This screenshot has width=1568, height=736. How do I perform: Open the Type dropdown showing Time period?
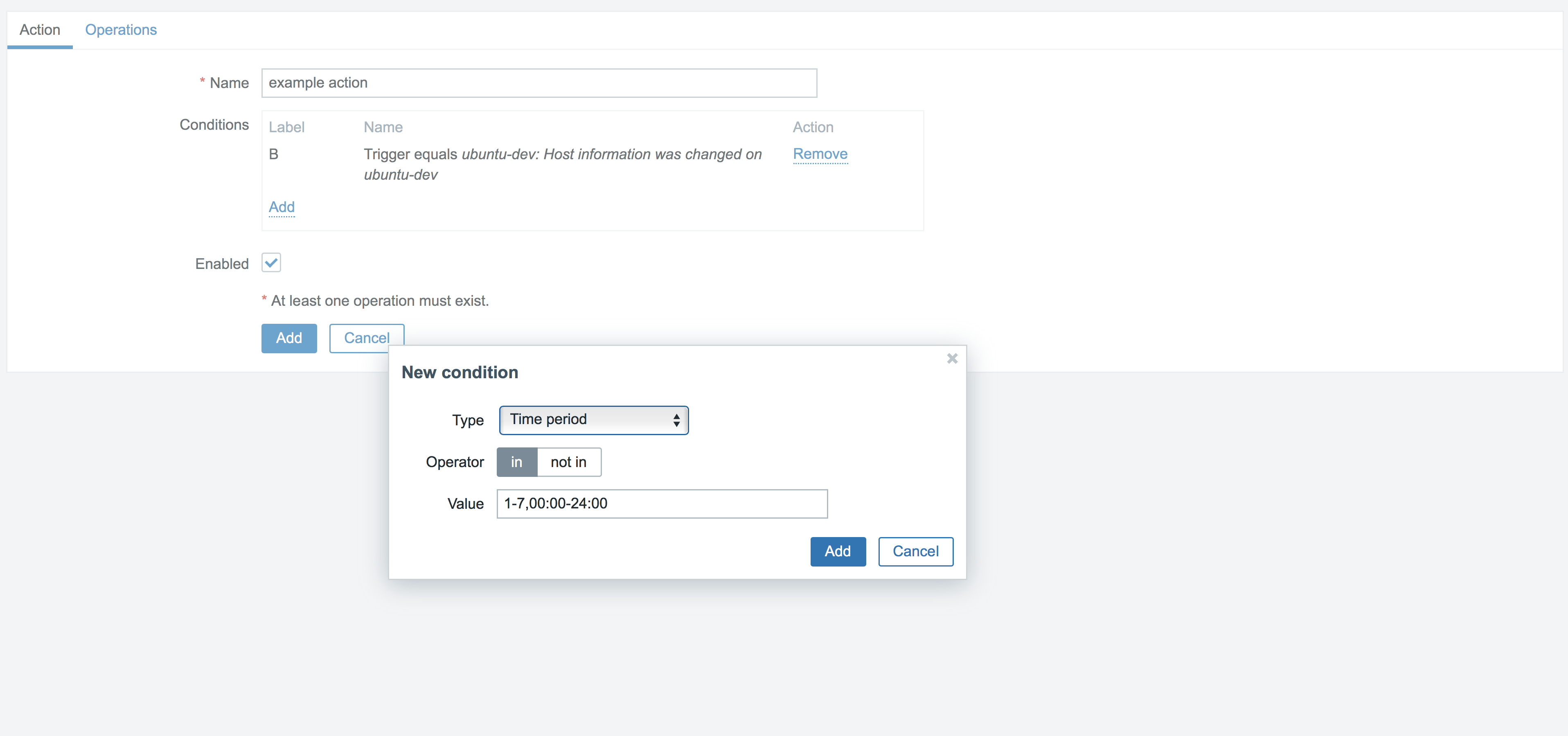point(584,420)
